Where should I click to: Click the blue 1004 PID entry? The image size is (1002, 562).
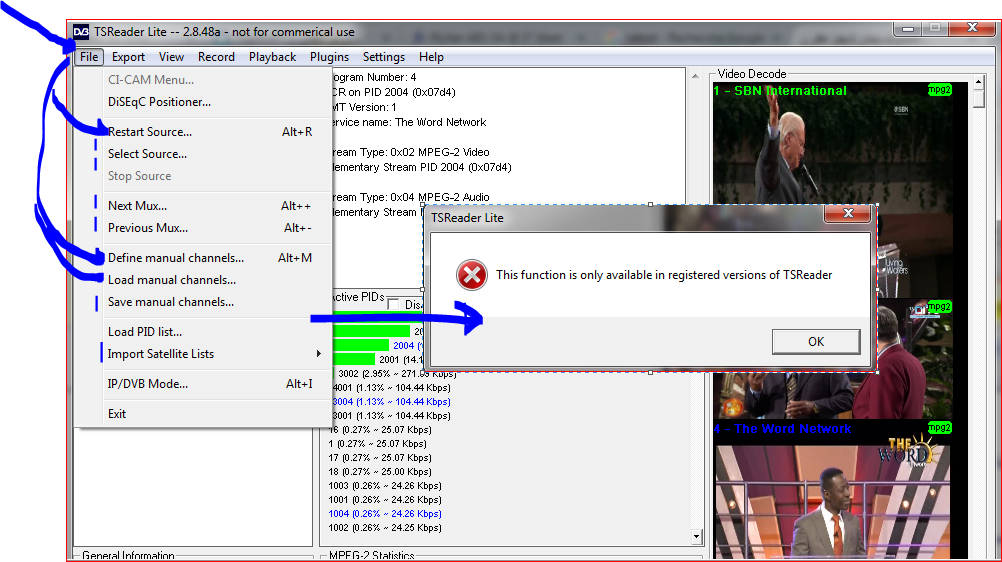(385, 514)
